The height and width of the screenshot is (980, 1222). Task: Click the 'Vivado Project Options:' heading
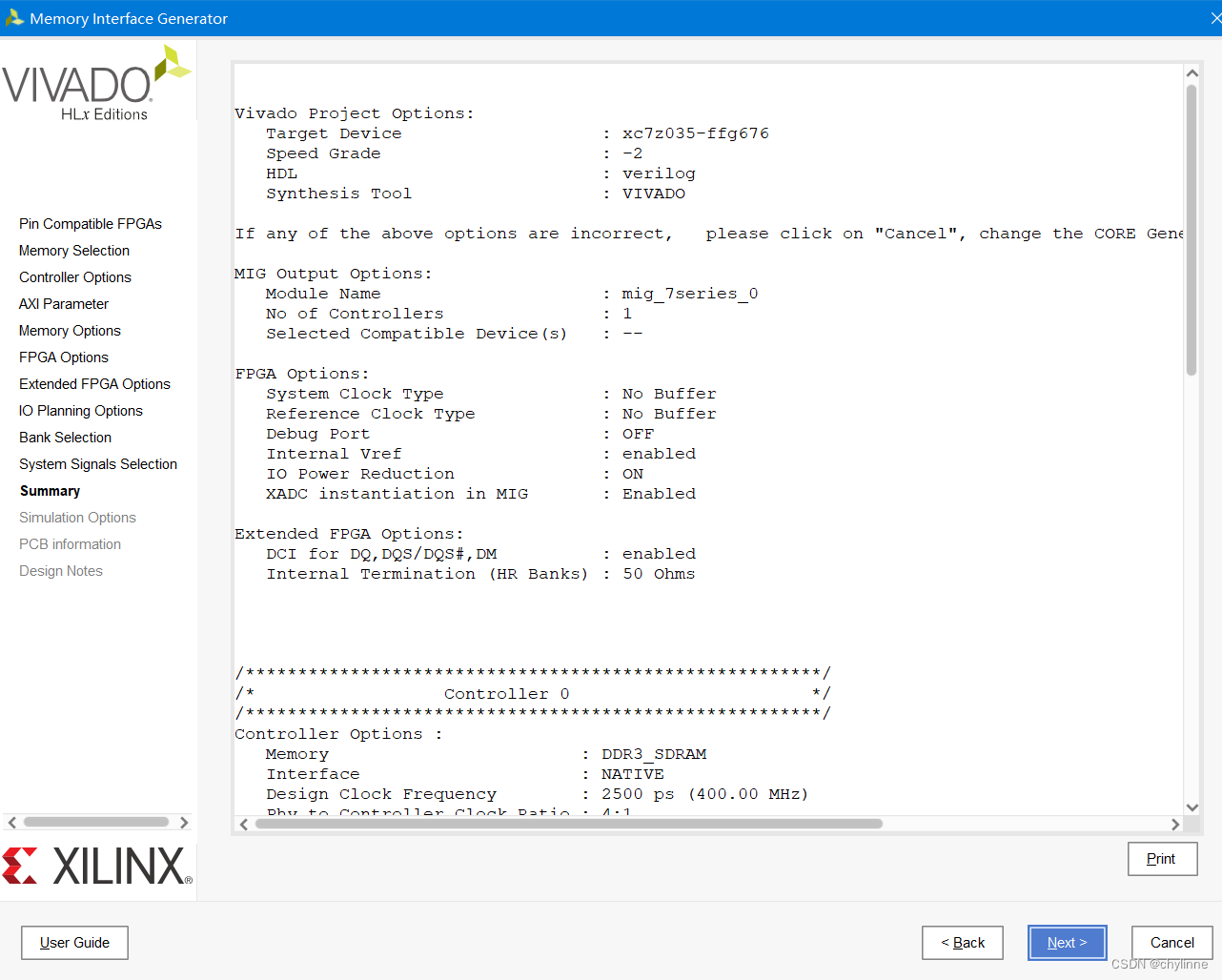pyautogui.click(x=355, y=113)
